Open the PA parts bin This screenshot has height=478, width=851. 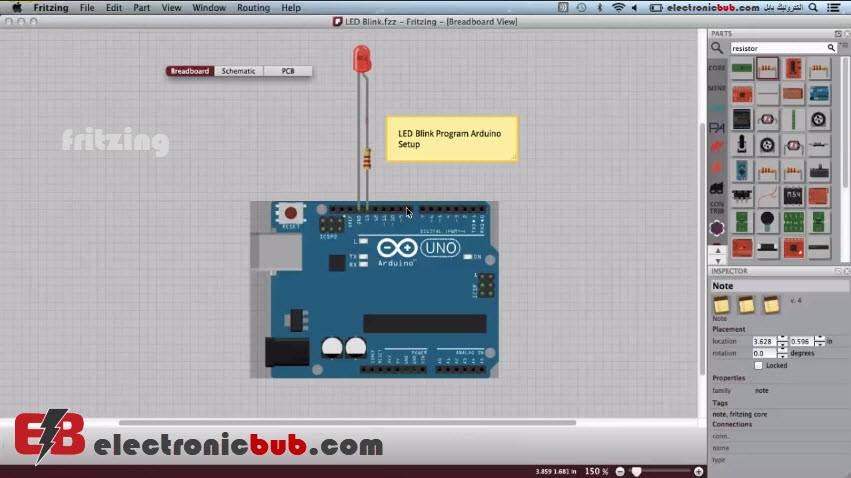coord(717,128)
